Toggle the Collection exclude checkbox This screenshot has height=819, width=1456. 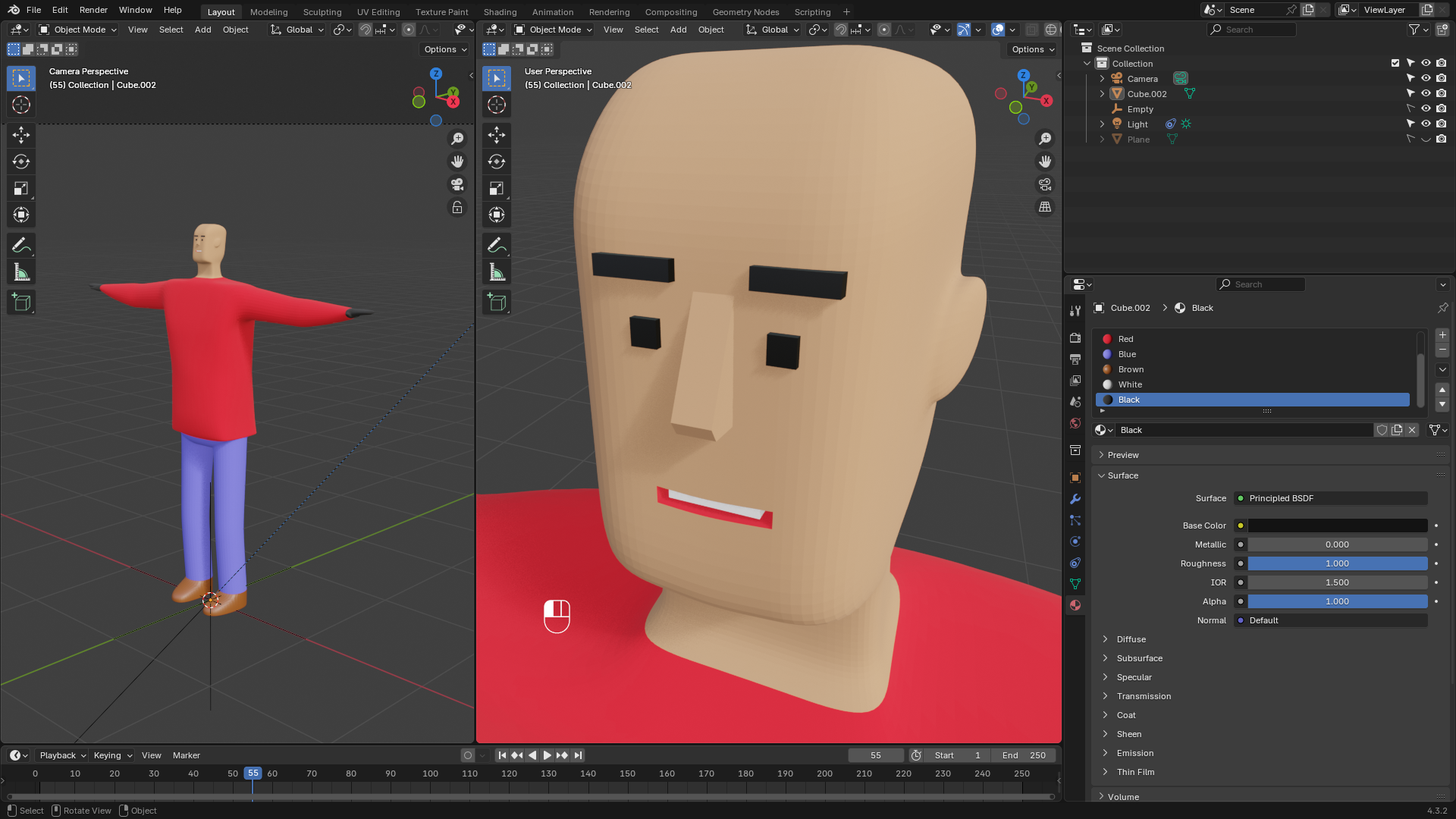click(x=1395, y=63)
